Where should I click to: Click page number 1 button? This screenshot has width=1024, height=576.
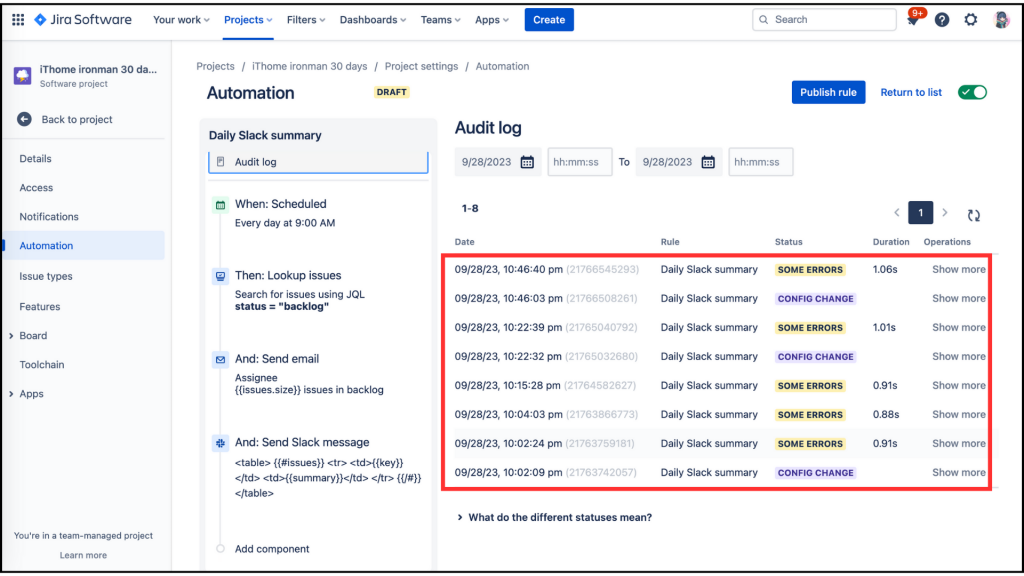point(920,213)
